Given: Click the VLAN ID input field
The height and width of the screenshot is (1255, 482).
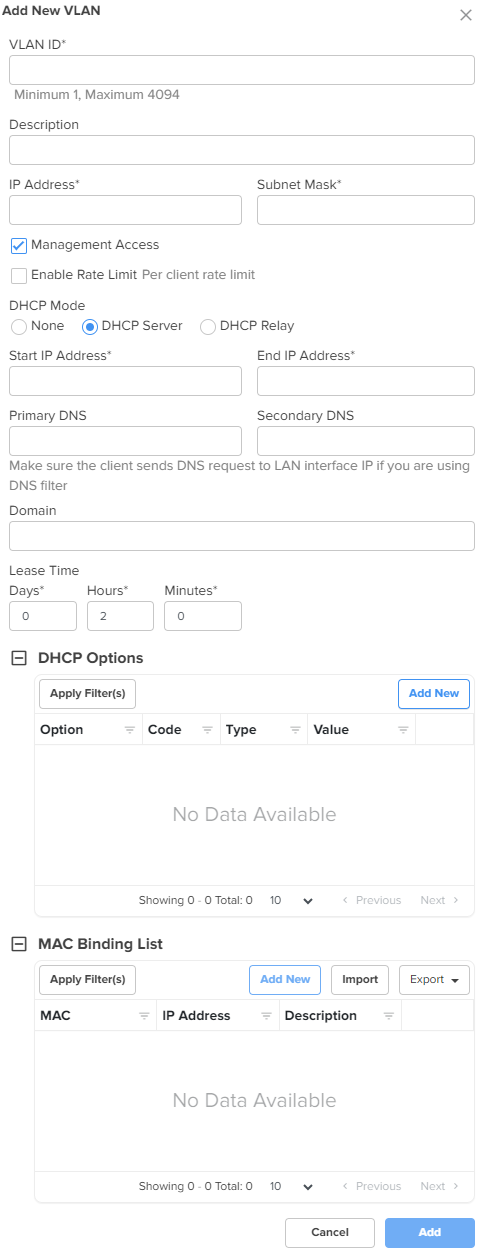Looking at the screenshot, I should (x=241, y=70).
